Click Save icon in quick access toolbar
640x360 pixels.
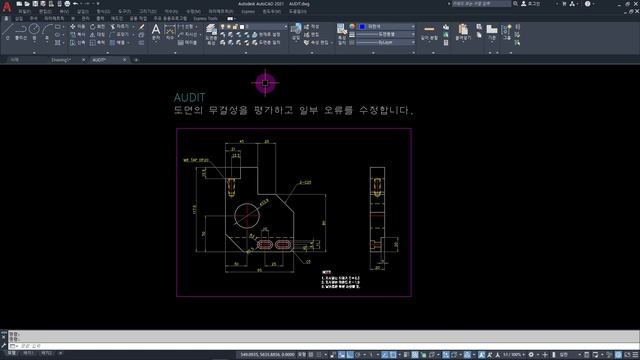pos(35,4)
